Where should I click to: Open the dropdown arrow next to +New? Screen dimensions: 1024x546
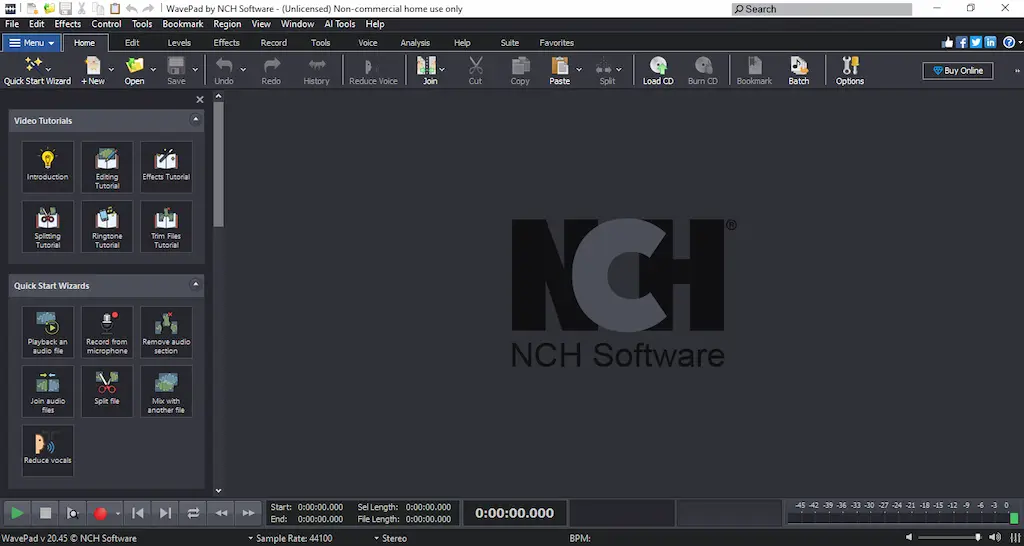[111, 69]
